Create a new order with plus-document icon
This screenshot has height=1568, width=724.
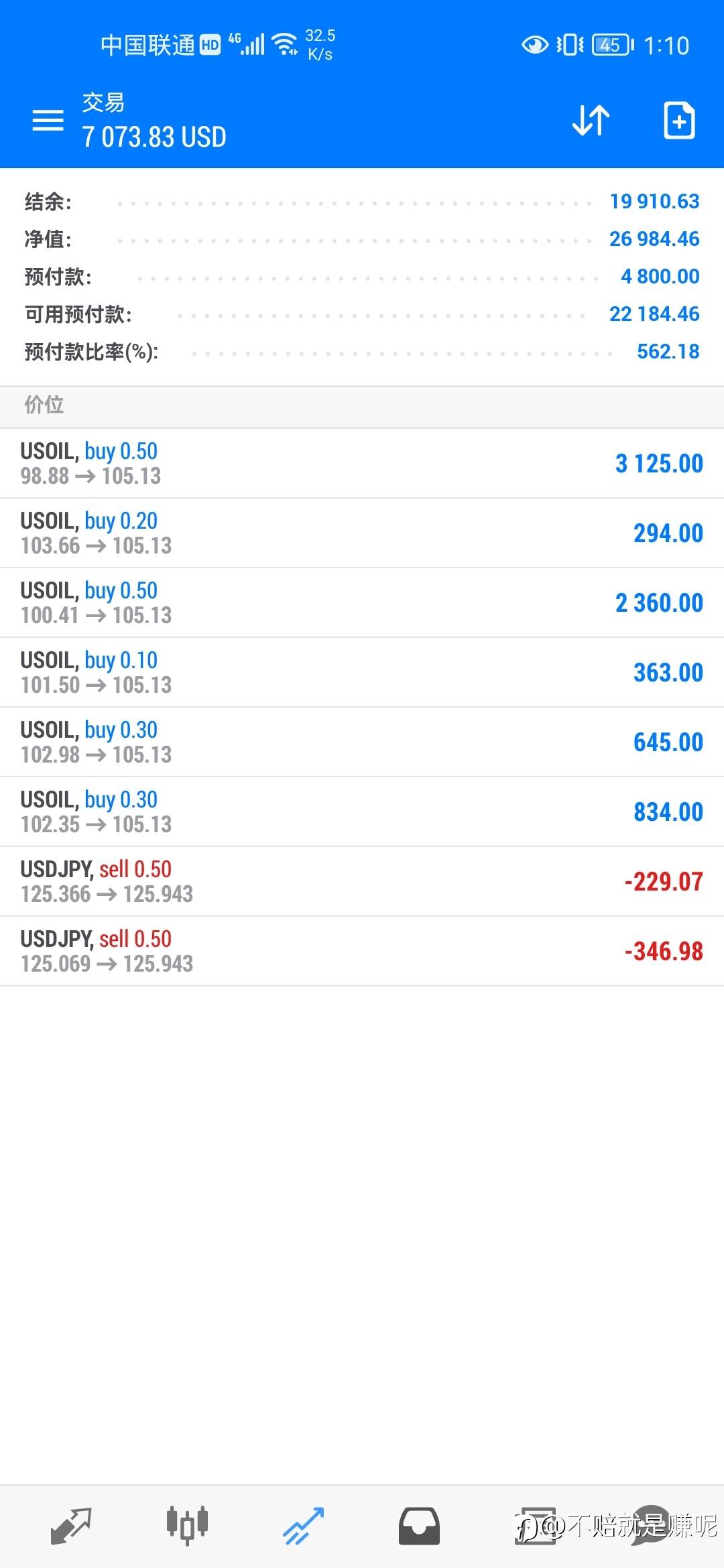click(x=678, y=121)
